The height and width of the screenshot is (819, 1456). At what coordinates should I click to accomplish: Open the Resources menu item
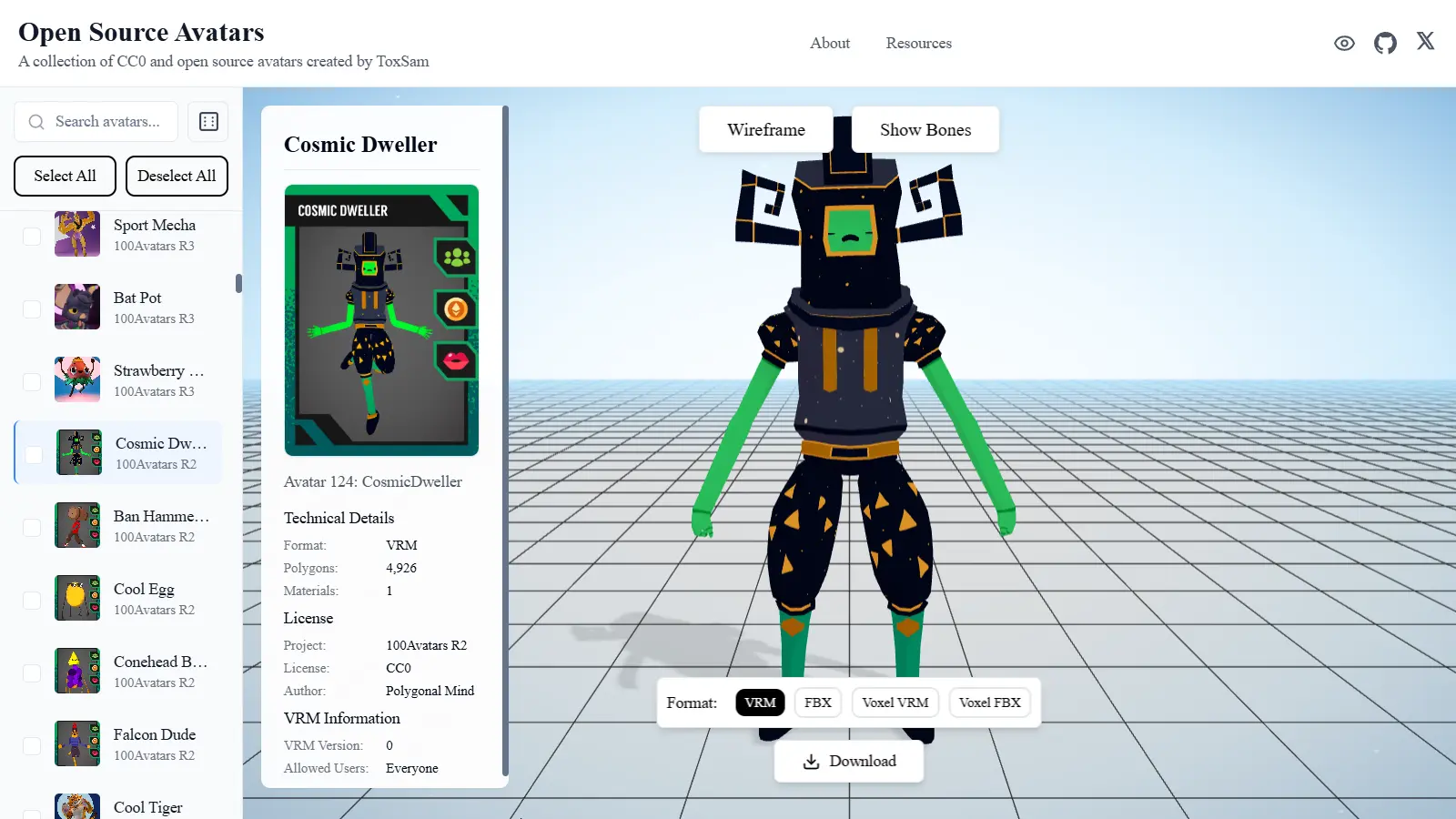[x=919, y=43]
